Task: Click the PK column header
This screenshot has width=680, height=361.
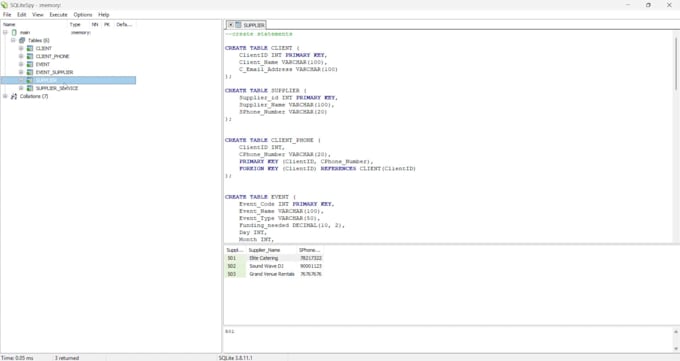Action: [x=107, y=24]
